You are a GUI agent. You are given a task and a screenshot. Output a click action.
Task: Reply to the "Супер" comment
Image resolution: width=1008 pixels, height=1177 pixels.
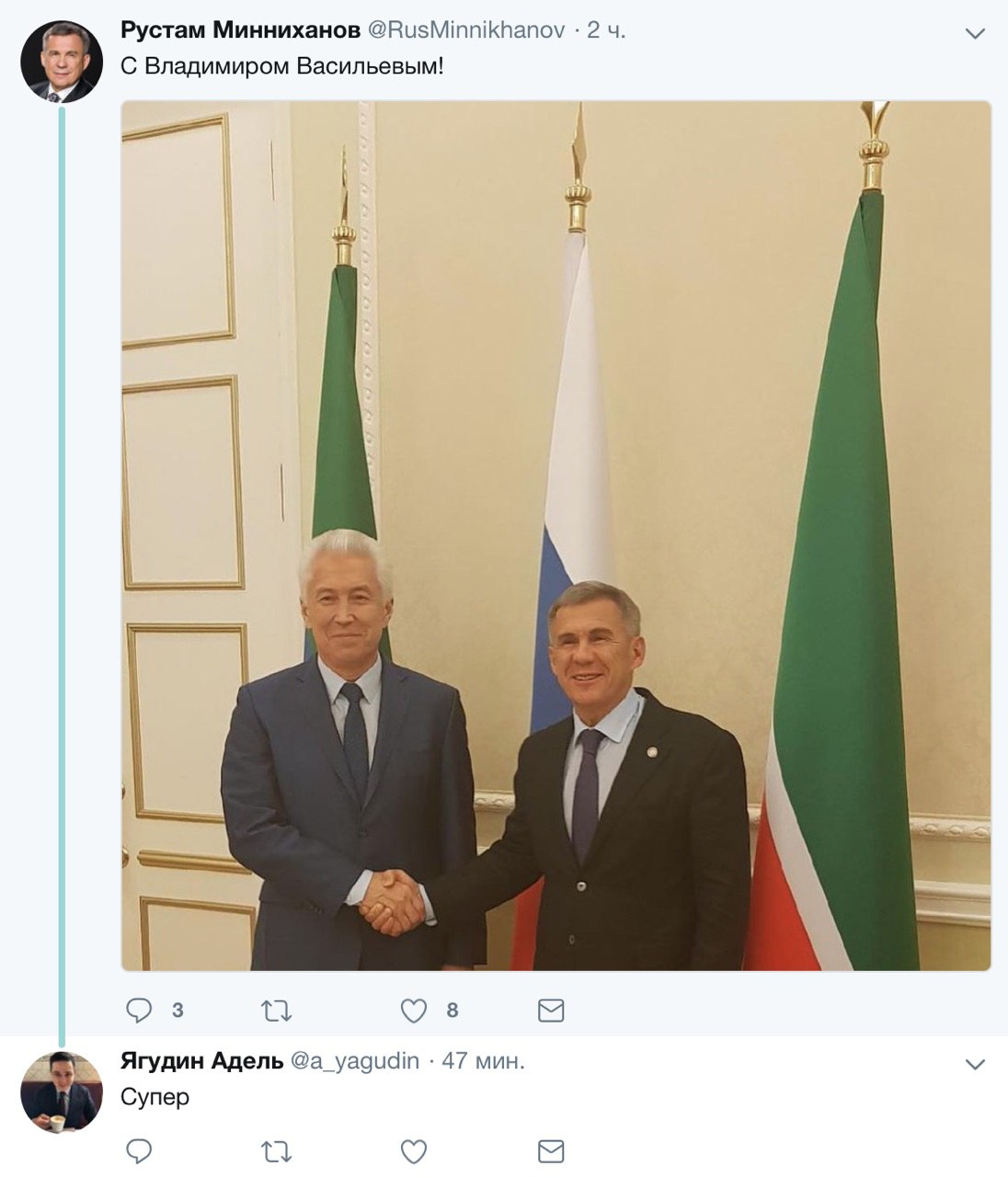[x=139, y=1150]
